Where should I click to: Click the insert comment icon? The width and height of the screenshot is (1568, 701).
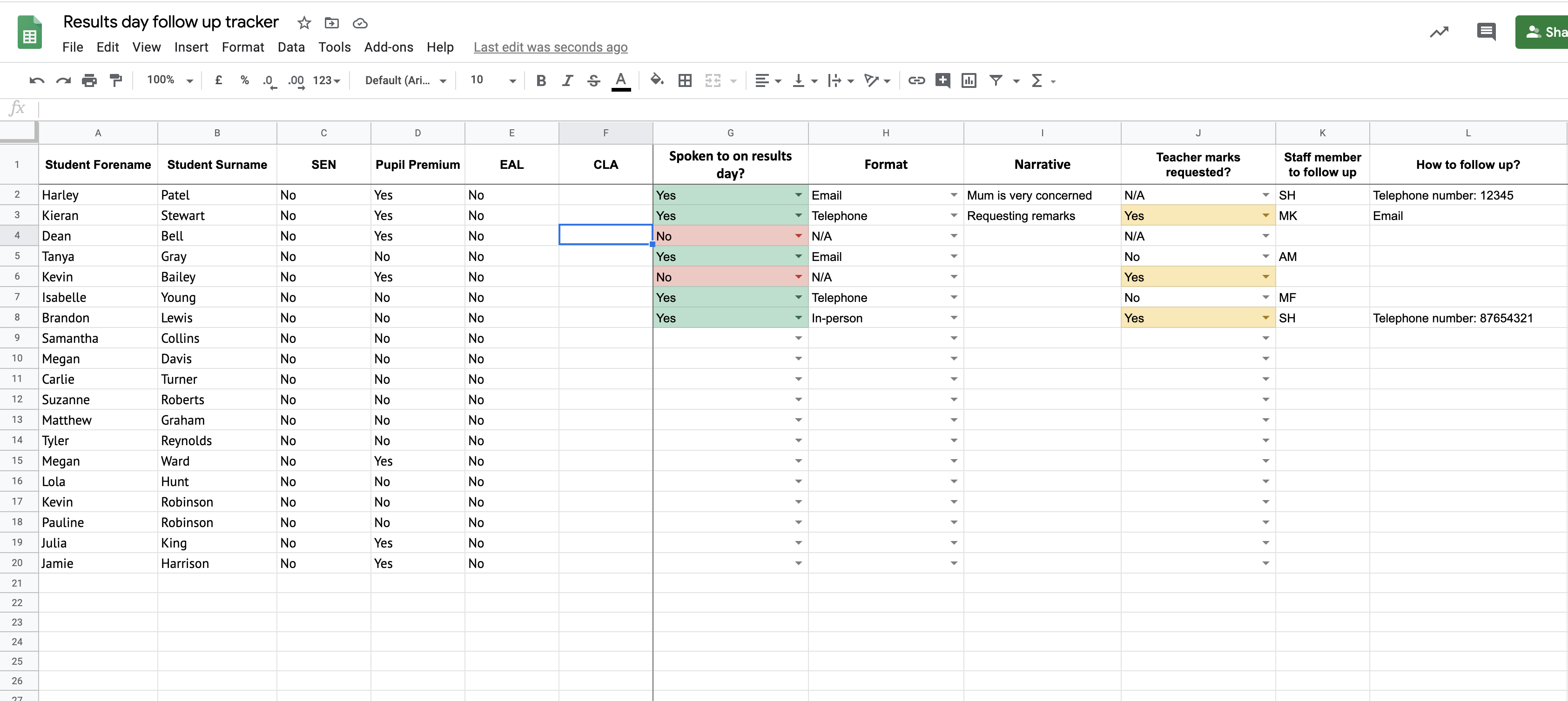click(x=942, y=80)
